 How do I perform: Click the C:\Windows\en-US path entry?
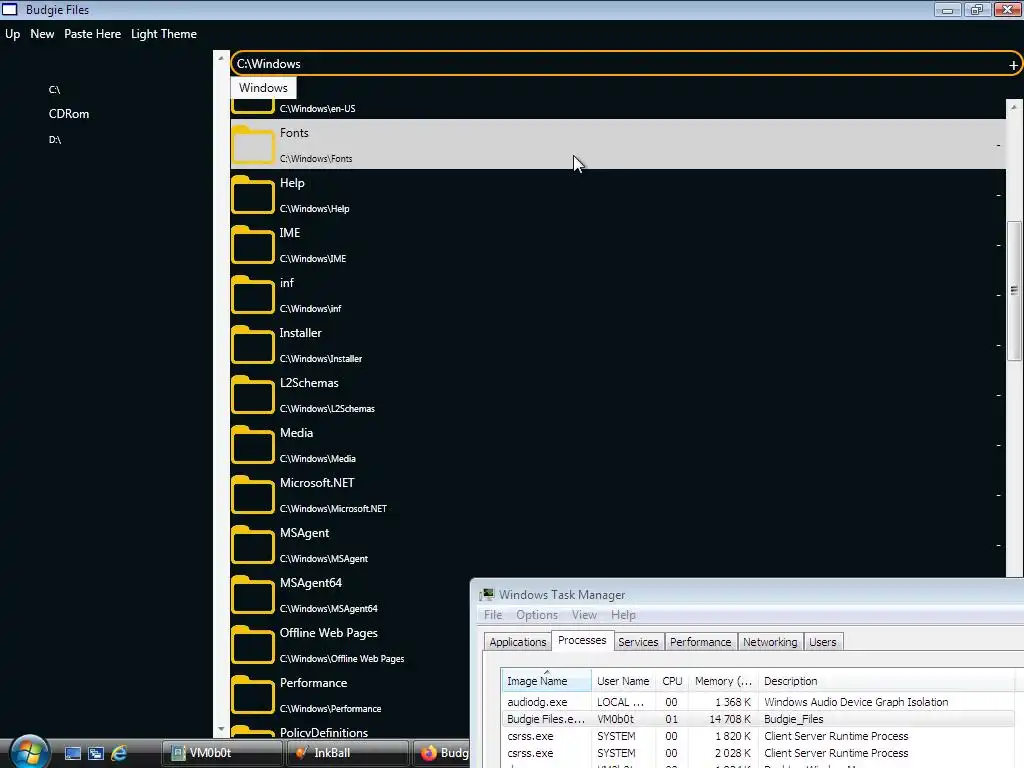click(x=317, y=108)
